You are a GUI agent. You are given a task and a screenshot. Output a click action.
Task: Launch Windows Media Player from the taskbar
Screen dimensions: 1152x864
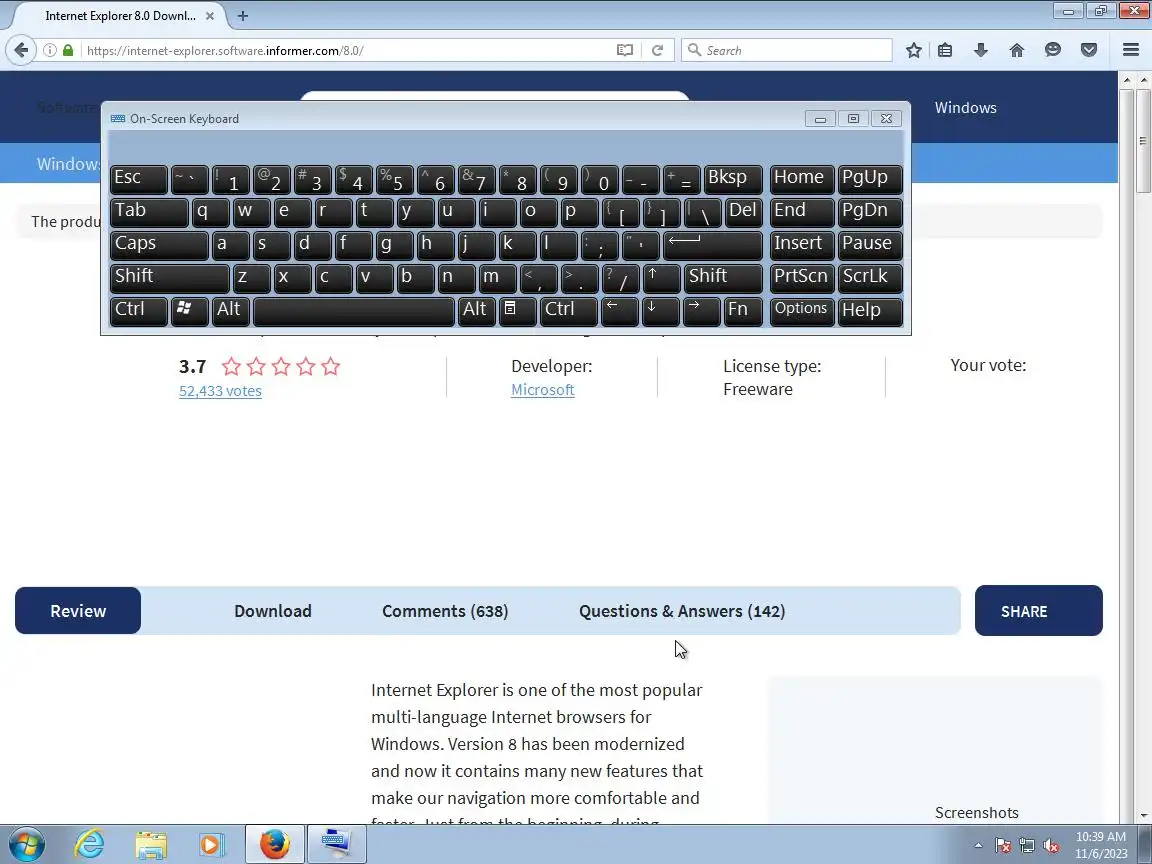pos(212,844)
